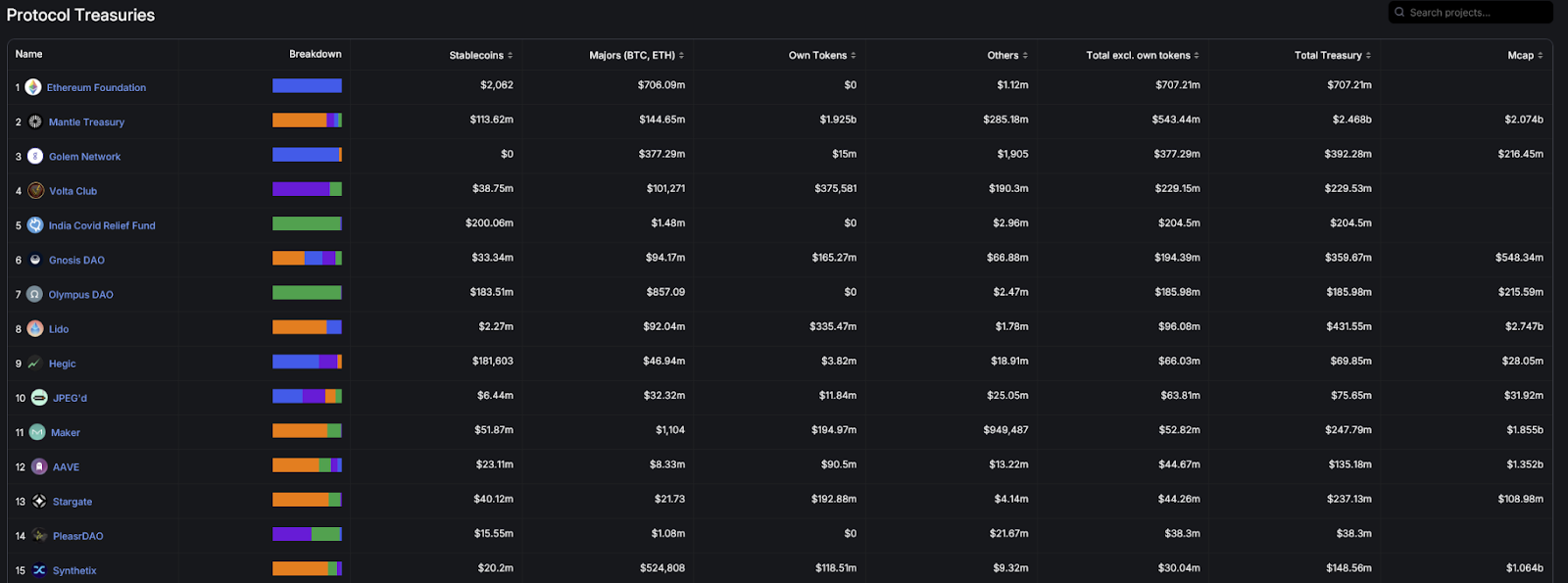Click the Ethereum Foundation logo icon
The image size is (1568, 583).
coord(33,87)
